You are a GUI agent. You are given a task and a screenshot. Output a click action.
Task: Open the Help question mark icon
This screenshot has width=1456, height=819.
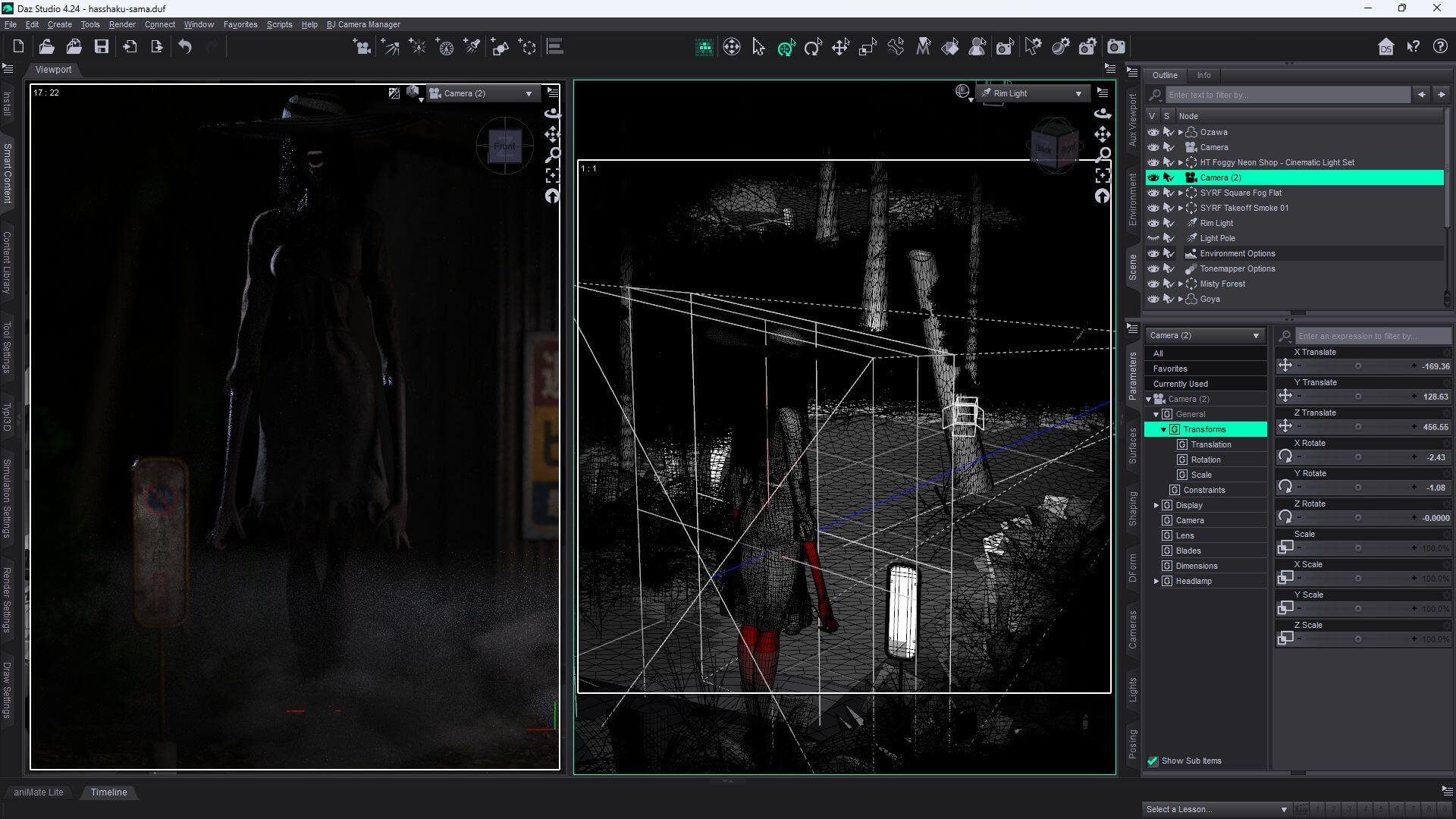1440,47
